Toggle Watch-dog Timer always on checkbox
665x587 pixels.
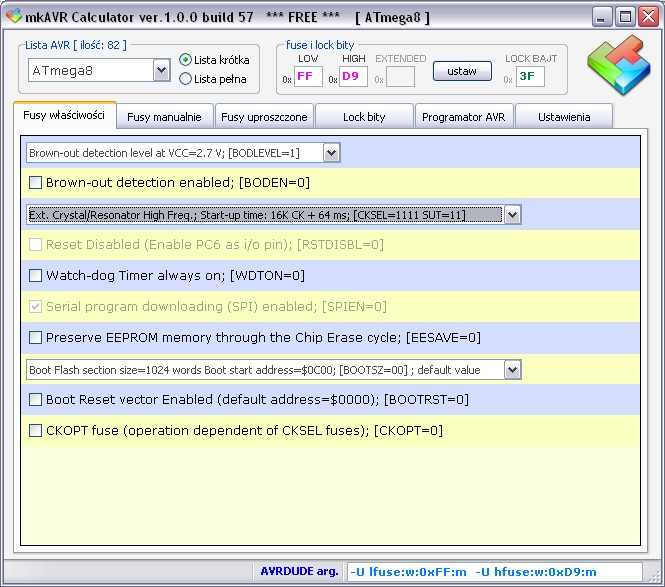click(x=35, y=276)
